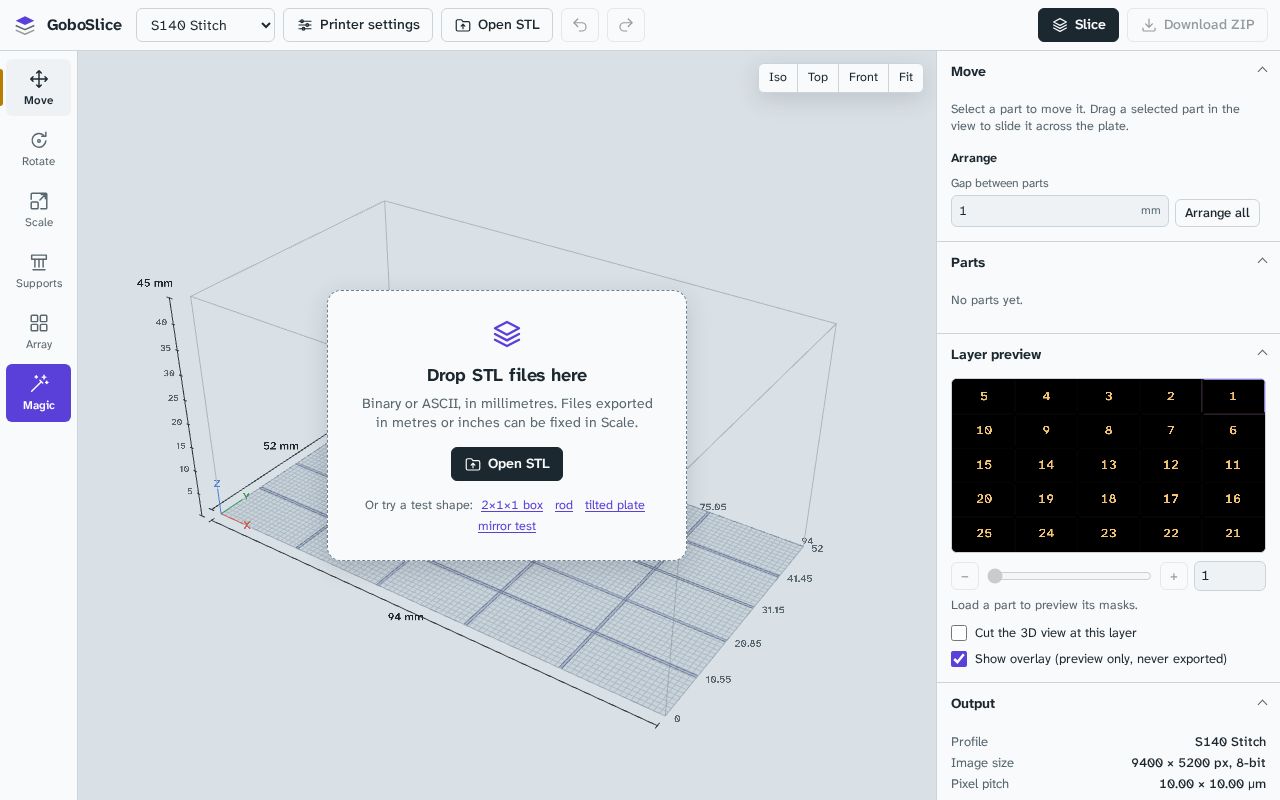Click the layer preview plus button
Screen dimensions: 1280x800
coord(1173,576)
